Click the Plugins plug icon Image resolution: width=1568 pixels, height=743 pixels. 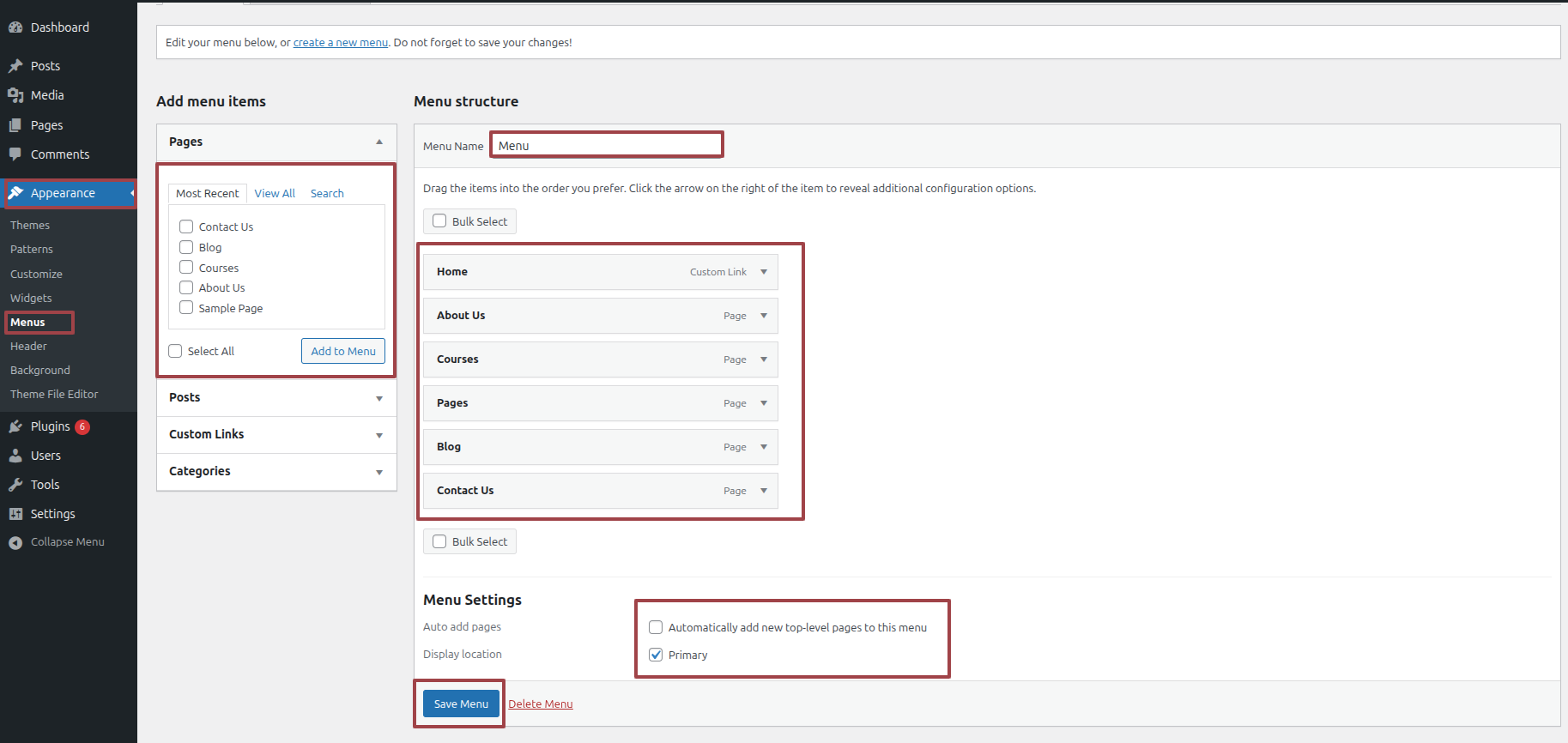click(15, 426)
